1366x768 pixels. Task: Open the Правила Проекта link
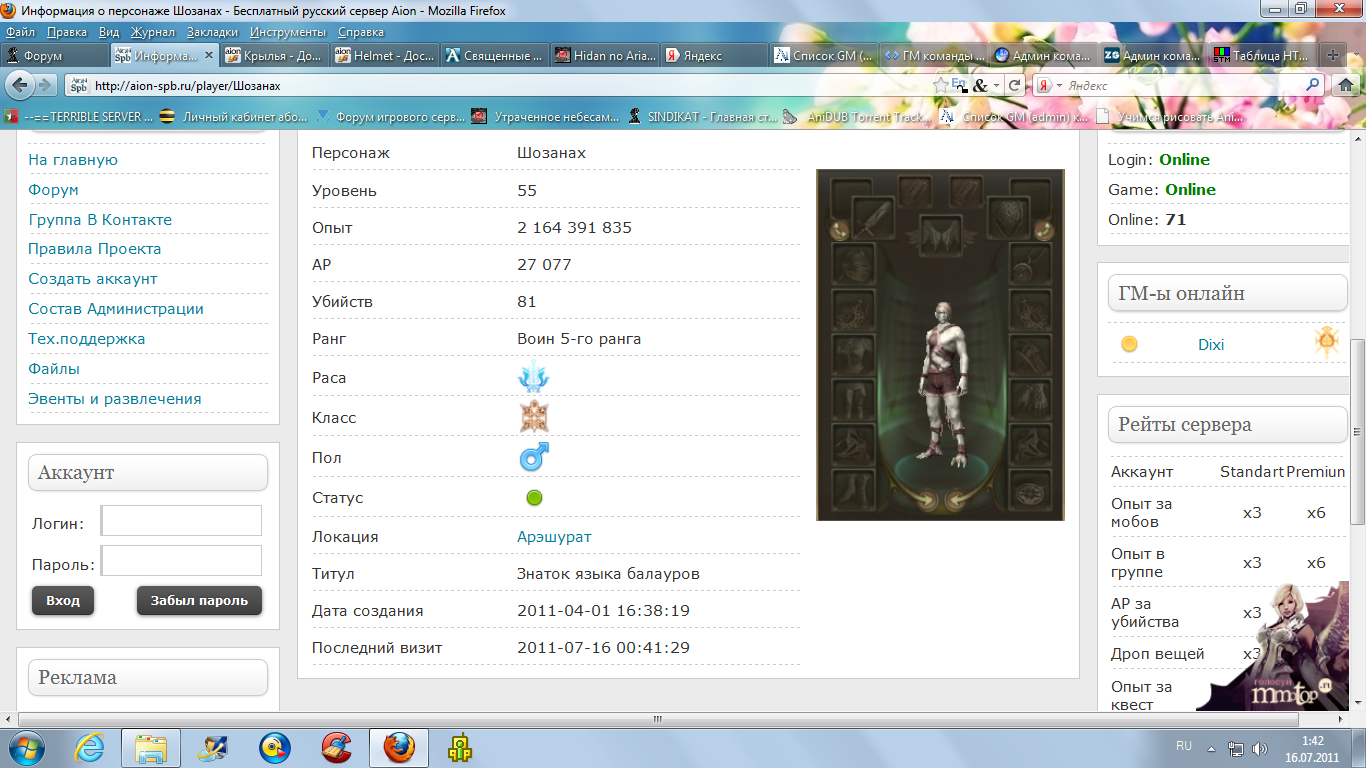tap(95, 249)
